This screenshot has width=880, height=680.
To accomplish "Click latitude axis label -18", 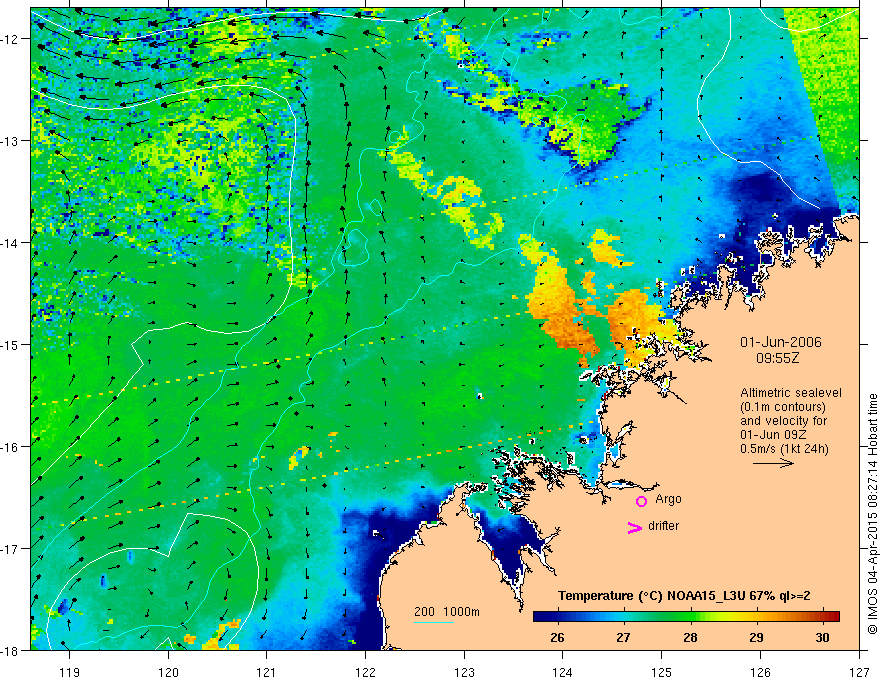I will click(x=11, y=650).
